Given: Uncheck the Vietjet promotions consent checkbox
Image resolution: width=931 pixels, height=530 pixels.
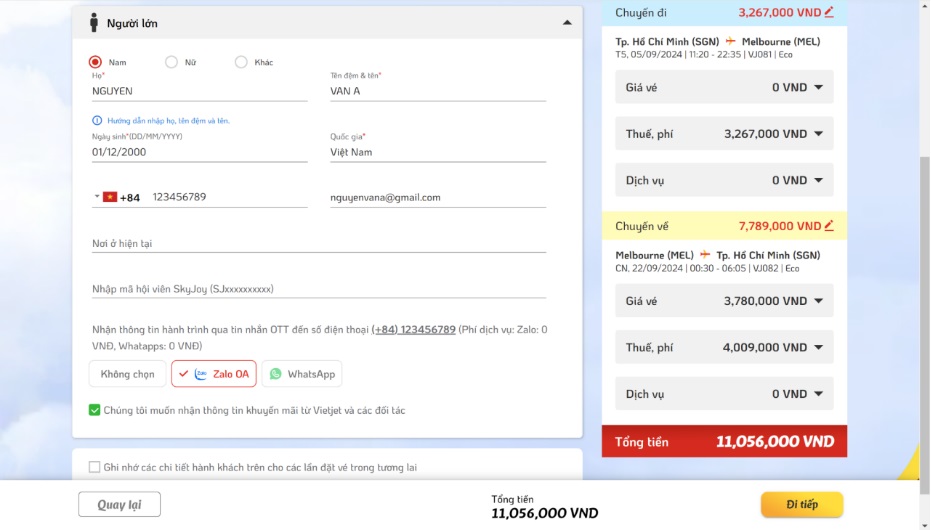Looking at the screenshot, I should pyautogui.click(x=95, y=410).
